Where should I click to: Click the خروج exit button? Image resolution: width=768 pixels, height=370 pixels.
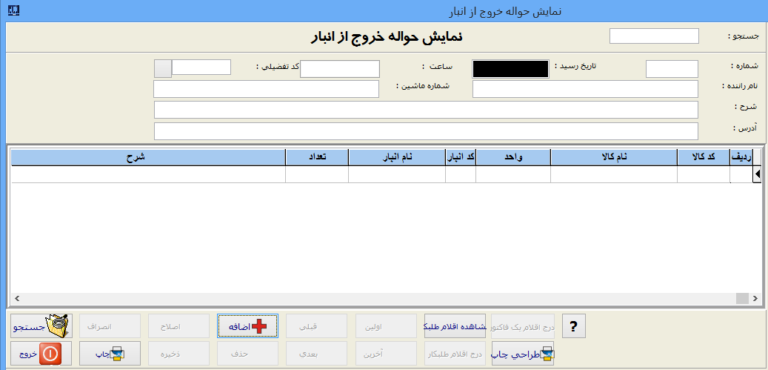click(42, 353)
